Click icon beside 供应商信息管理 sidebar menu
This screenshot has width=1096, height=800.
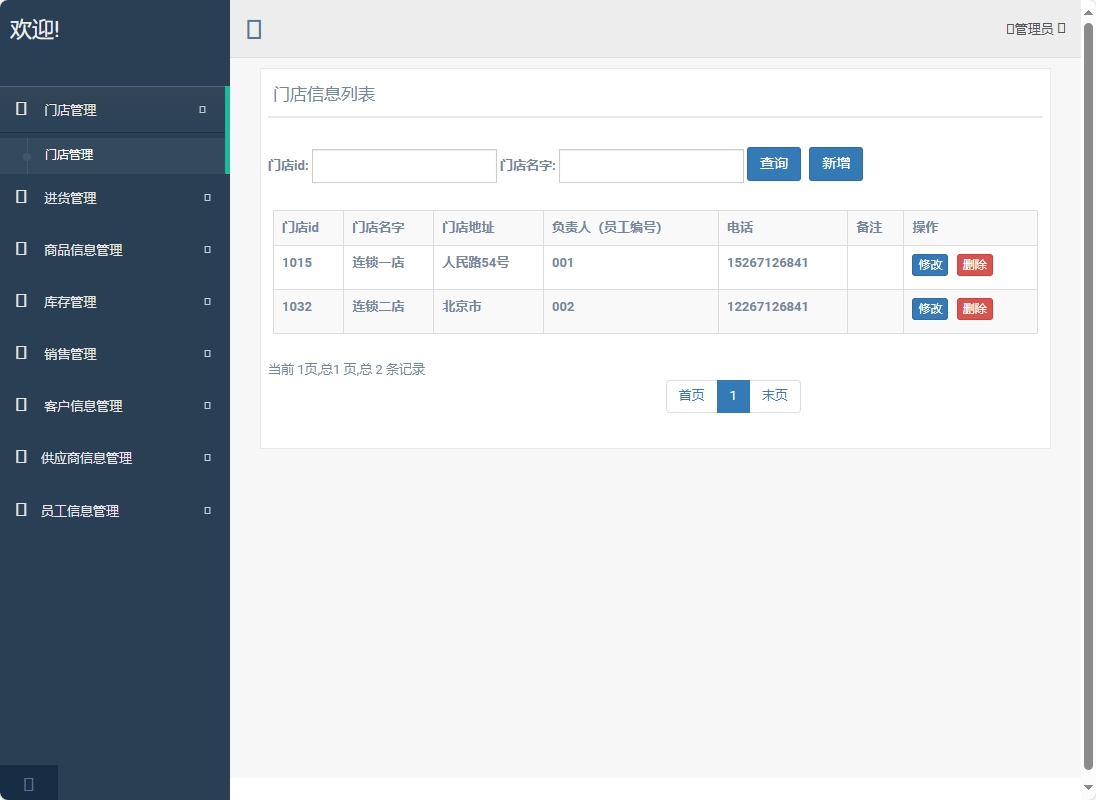(x=22, y=456)
